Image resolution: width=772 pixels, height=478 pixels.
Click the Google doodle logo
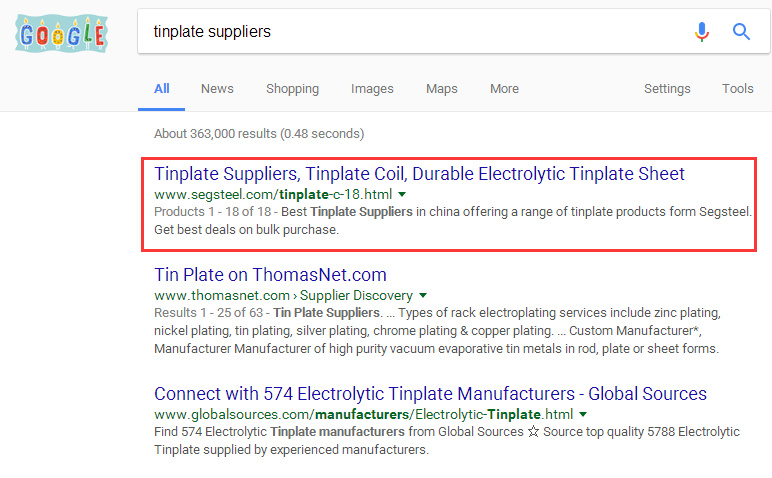pyautogui.click(x=61, y=34)
